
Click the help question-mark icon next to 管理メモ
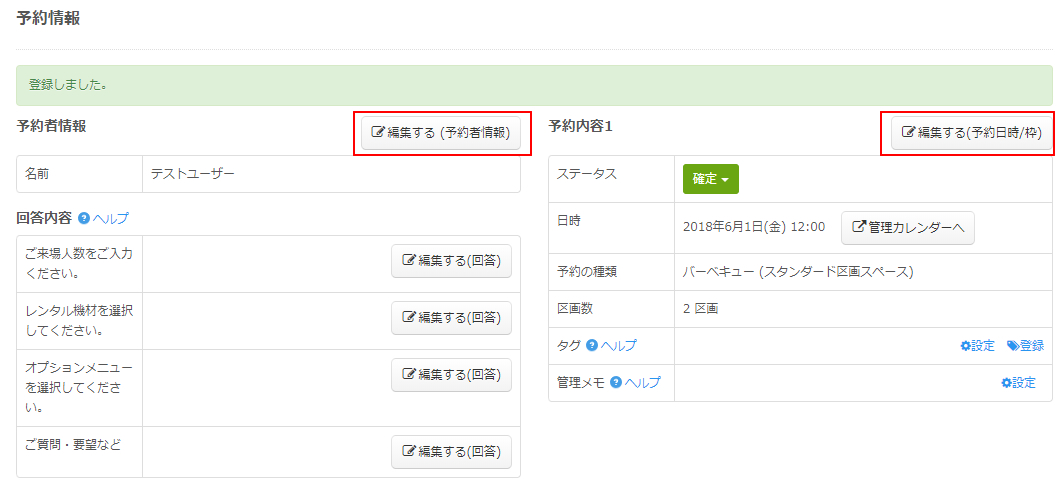616,382
